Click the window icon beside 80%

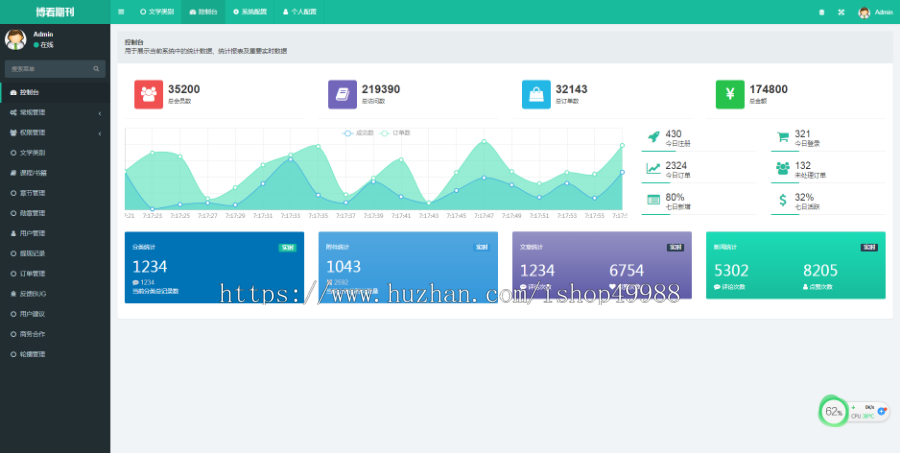[x=653, y=200]
